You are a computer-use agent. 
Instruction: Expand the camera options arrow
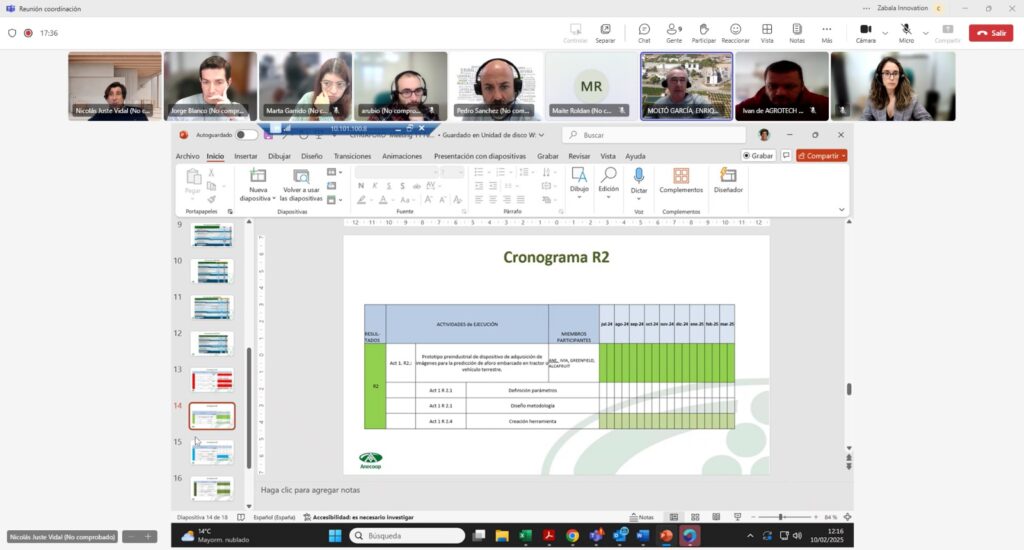885,33
